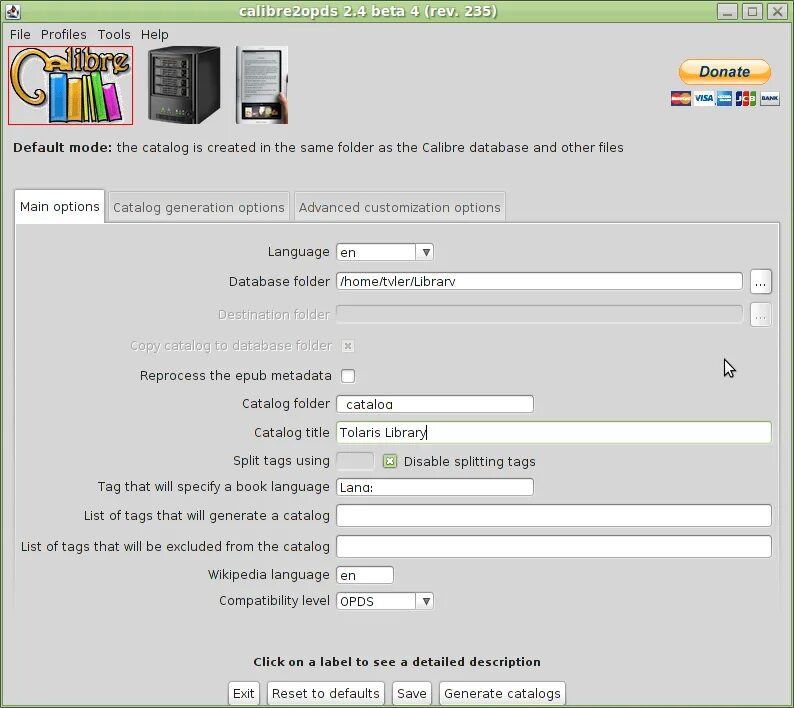794x708 pixels.
Task: Open Advanced customization options tab
Action: coord(400,207)
